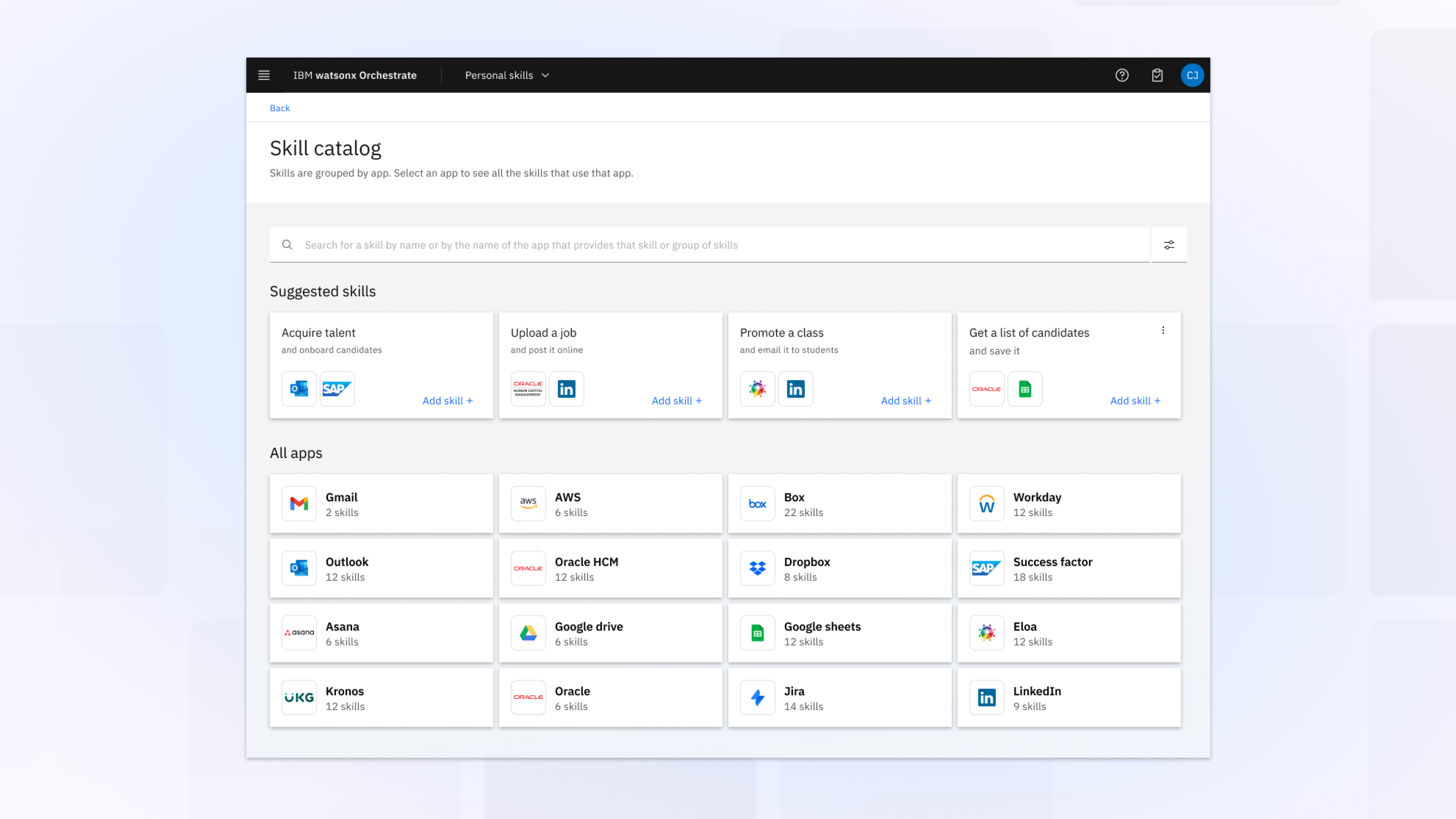The width and height of the screenshot is (1456, 819).
Task: Click the magnifier icon in search bar
Action: tap(287, 245)
